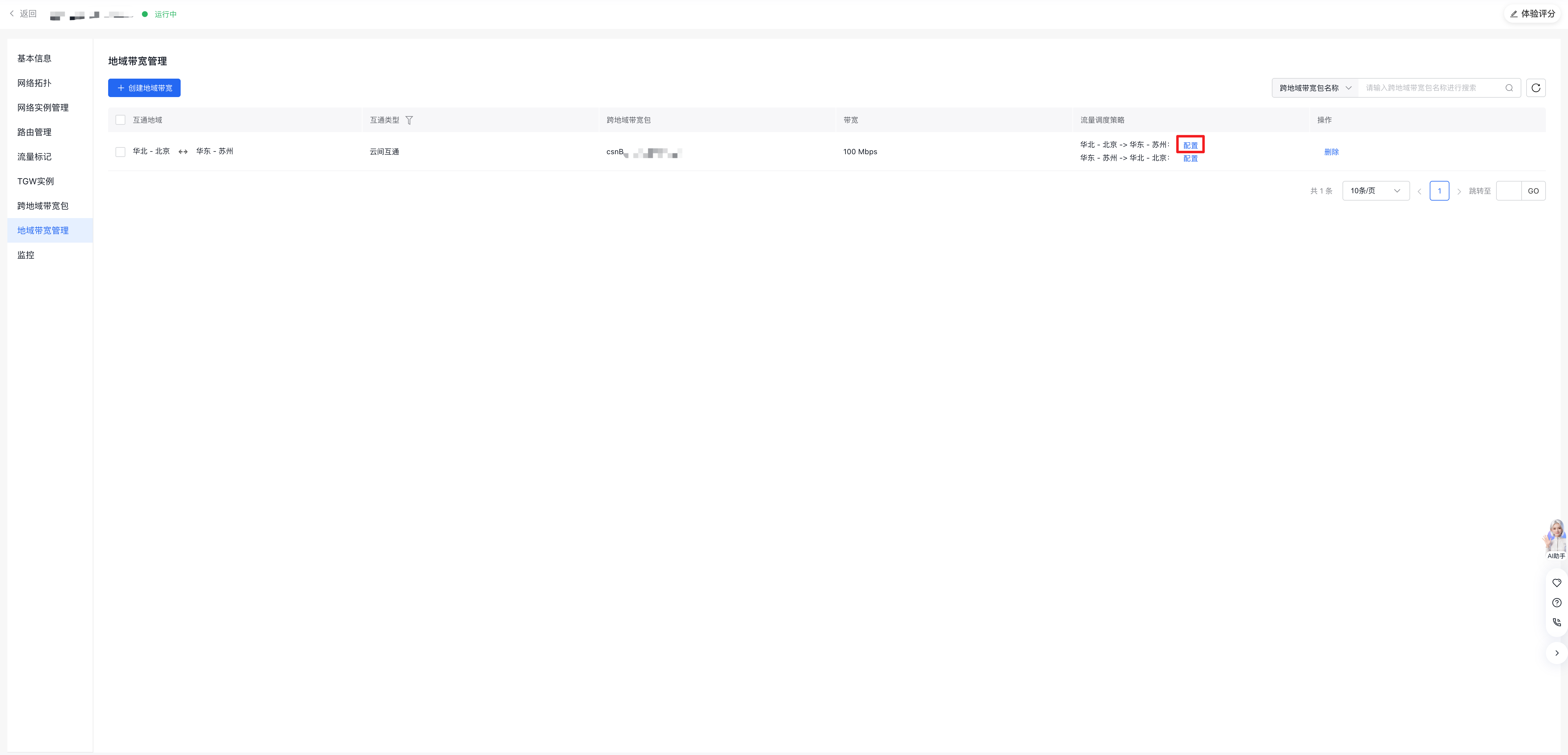Go back using the 返回 arrow
Image resolution: width=1568 pixels, height=755 pixels.
point(23,14)
